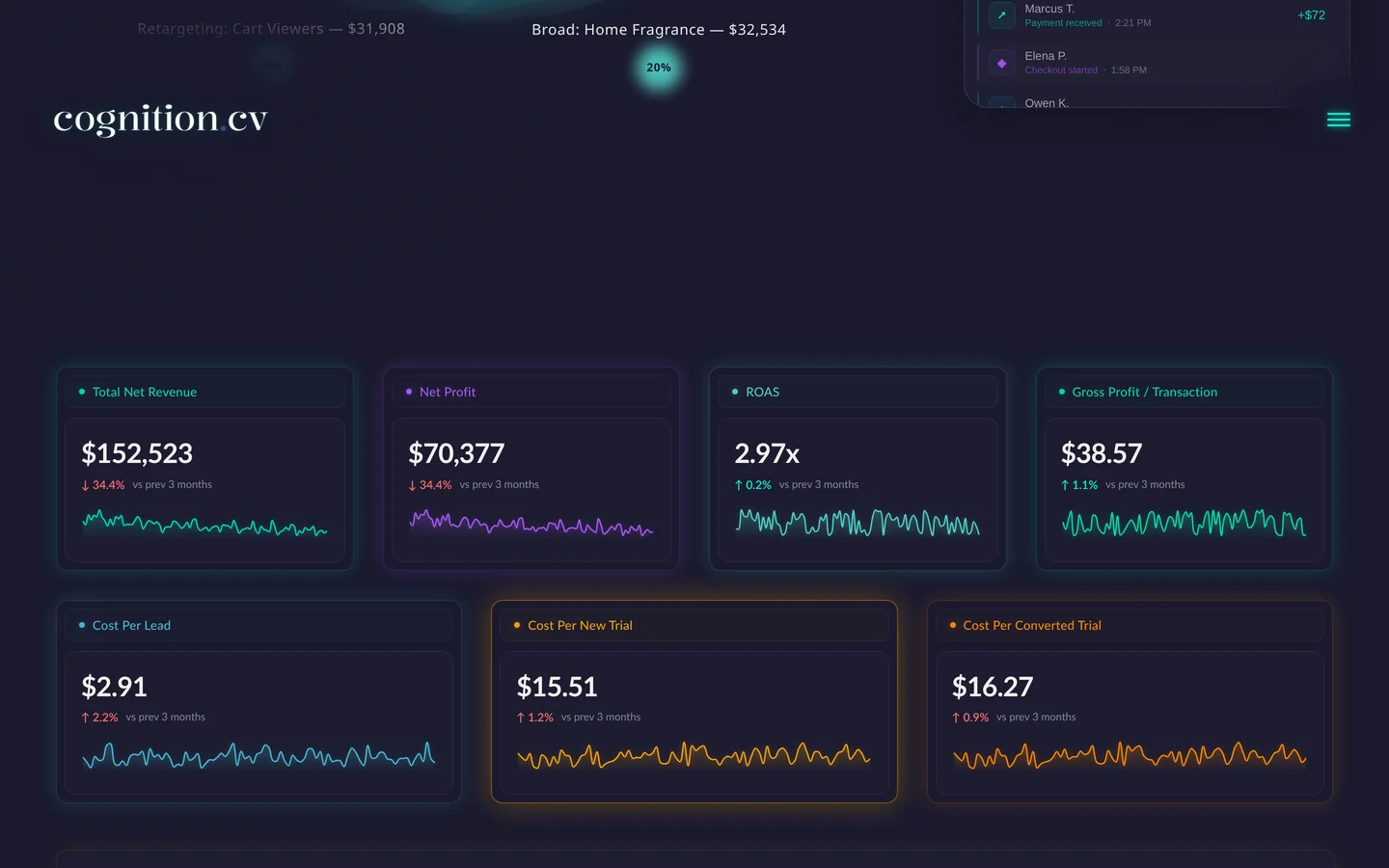The image size is (1389, 868).
Task: Open Gross Profit / Transaction header
Action: click(1185, 392)
